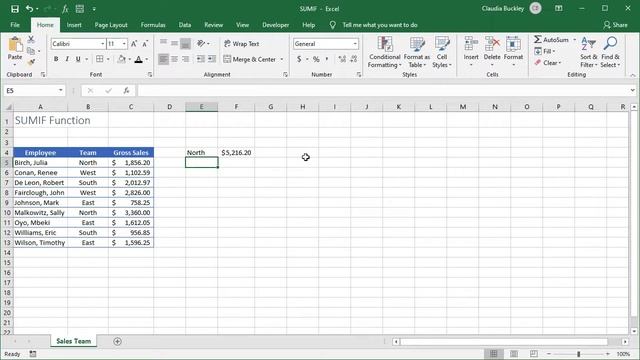The width and height of the screenshot is (640, 360).
Task: Click the Paste clipboard icon
Action: [x=15, y=45]
